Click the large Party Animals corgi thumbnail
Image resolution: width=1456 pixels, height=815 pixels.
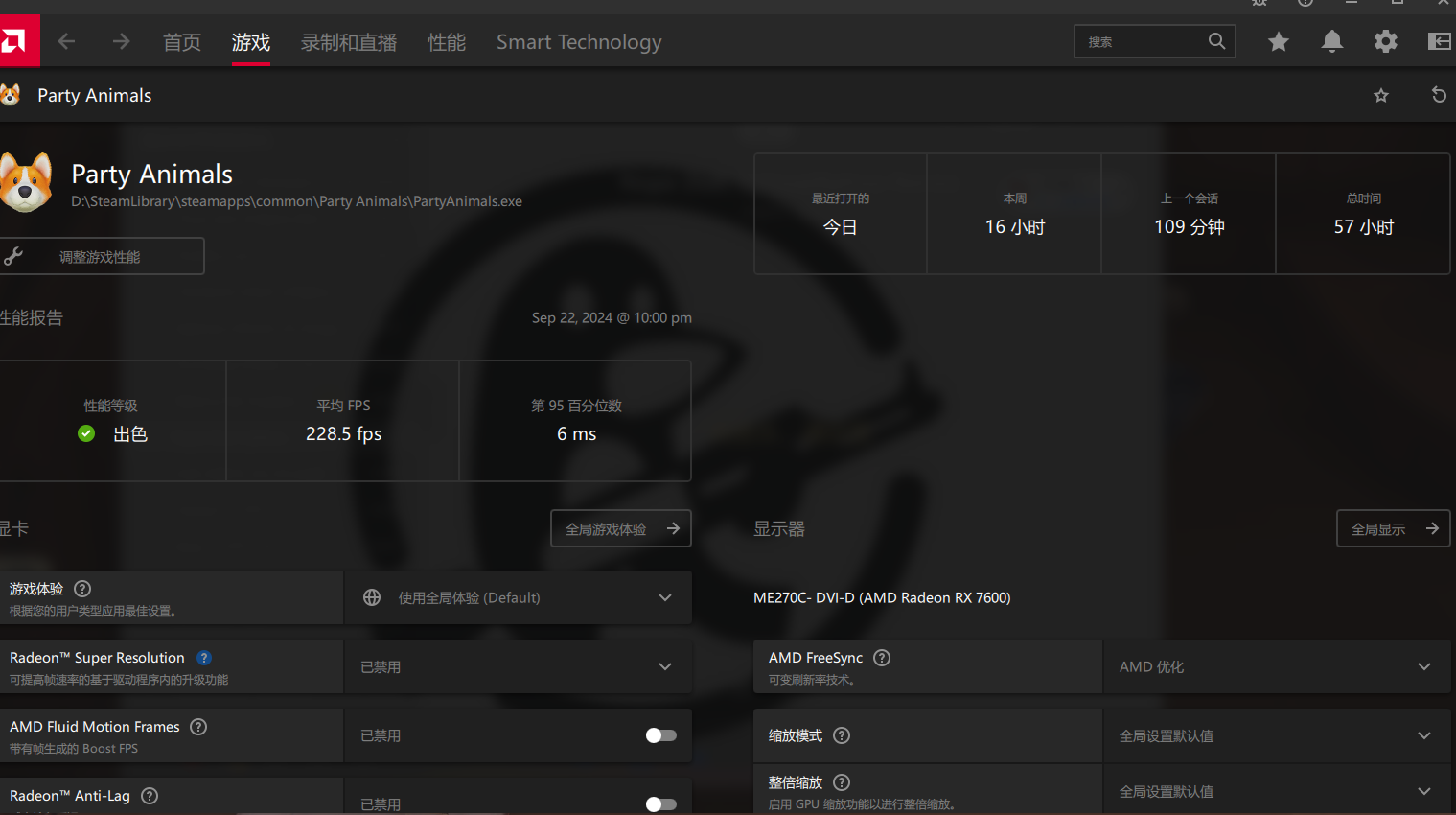(24, 182)
